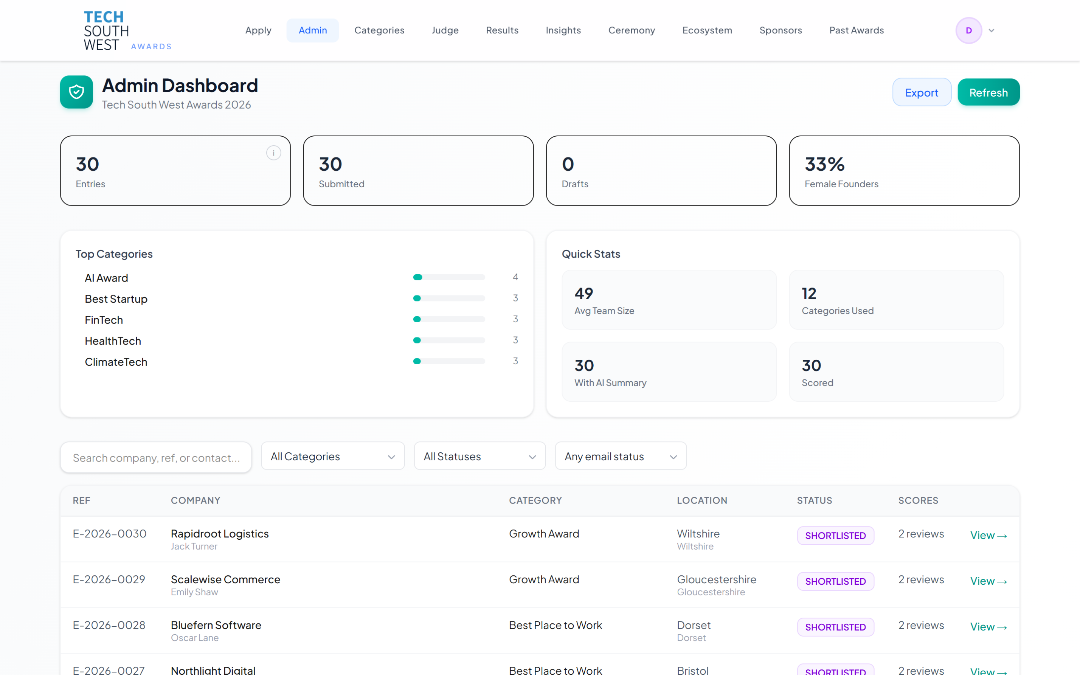Go to Categories in top navigation
Viewport: 1080px width, 675px height.
click(x=380, y=30)
